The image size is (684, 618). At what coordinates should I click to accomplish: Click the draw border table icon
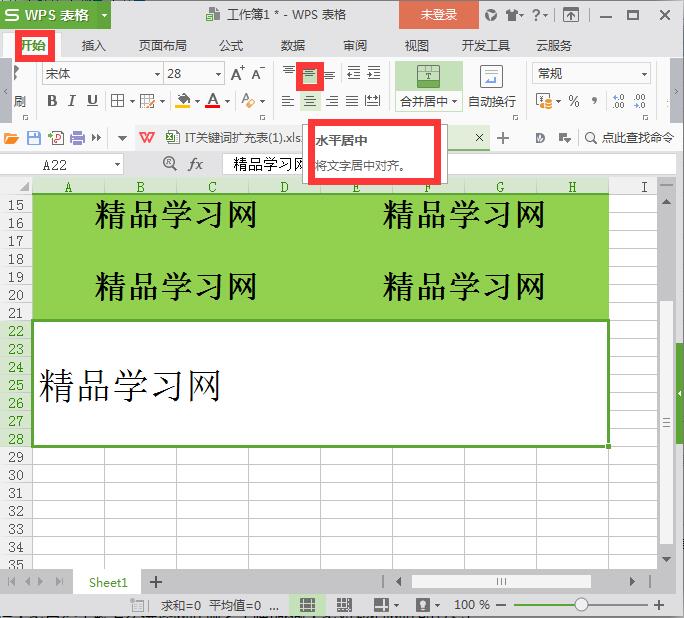pos(147,101)
